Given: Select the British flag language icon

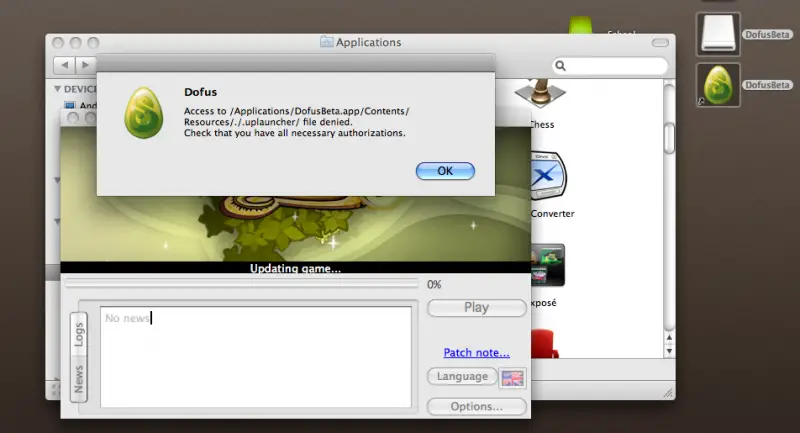Looking at the screenshot, I should 512,378.
